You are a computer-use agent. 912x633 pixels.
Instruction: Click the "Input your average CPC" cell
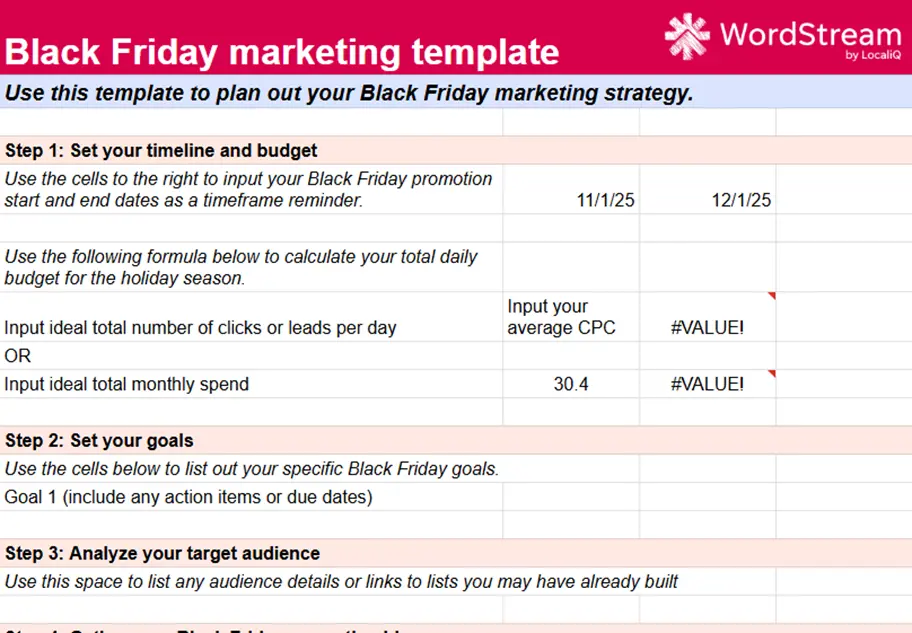pyautogui.click(x=570, y=317)
